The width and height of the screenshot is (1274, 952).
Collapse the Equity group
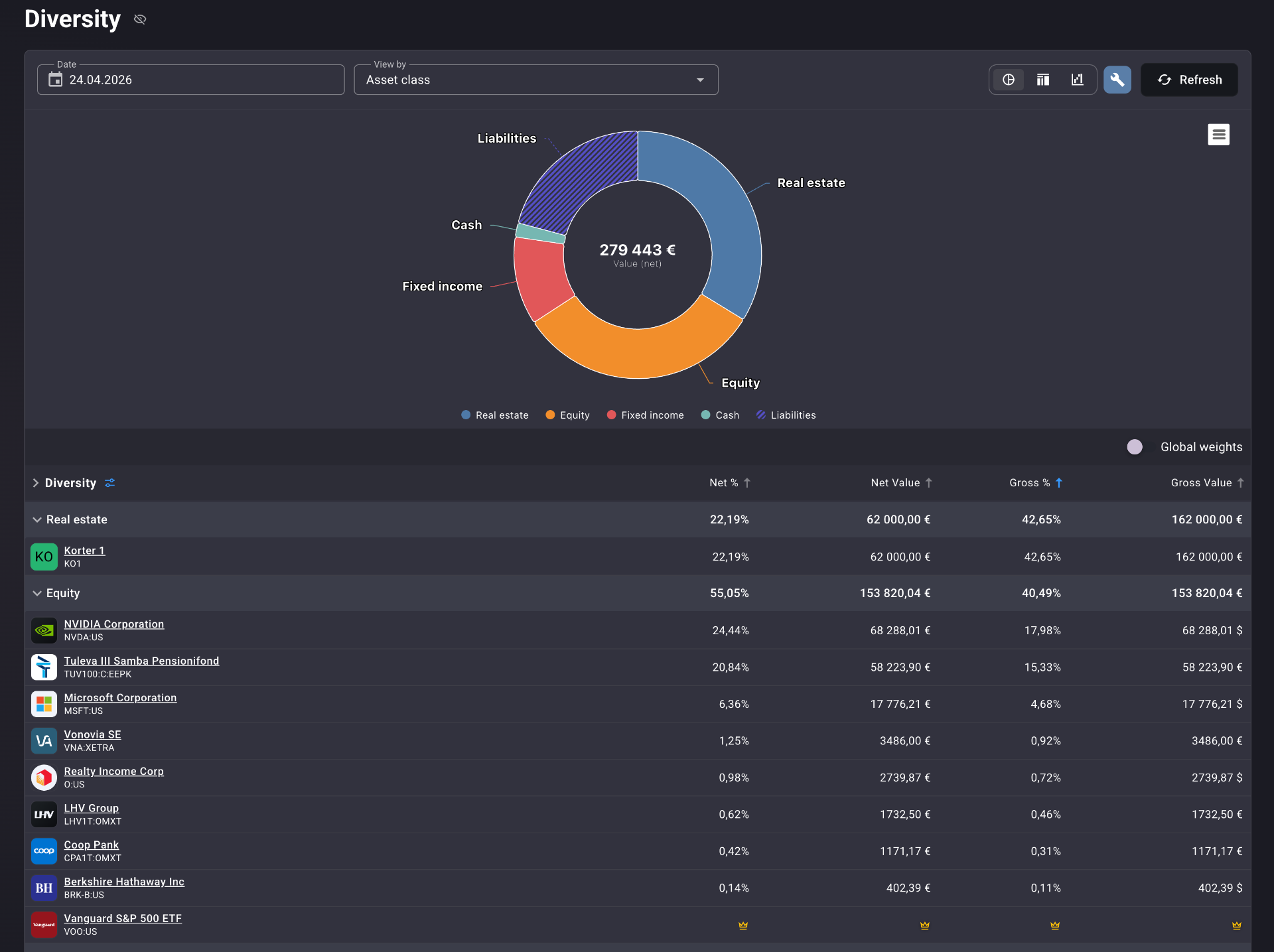37,594
